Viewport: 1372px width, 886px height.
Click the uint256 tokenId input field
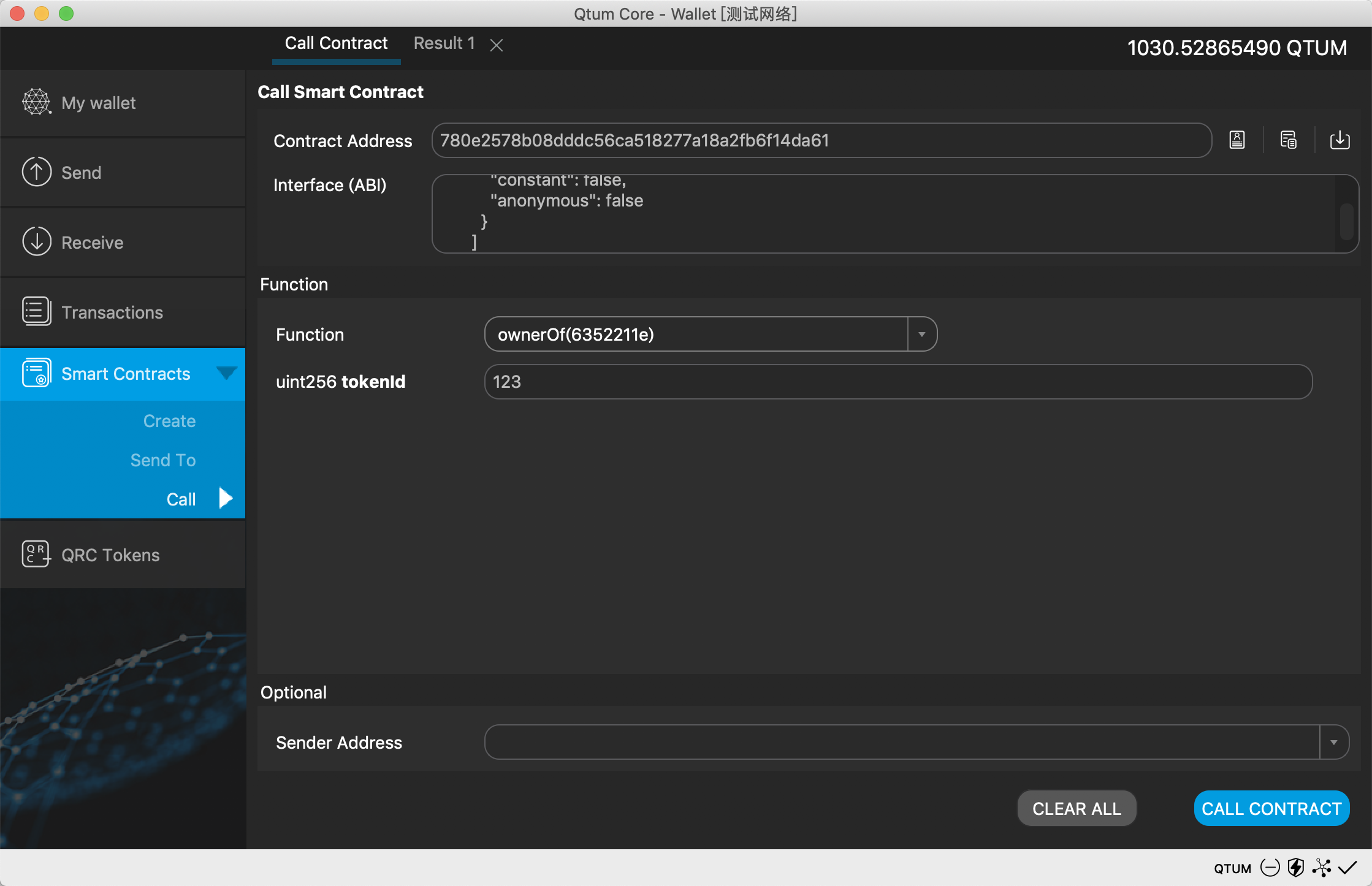[898, 382]
